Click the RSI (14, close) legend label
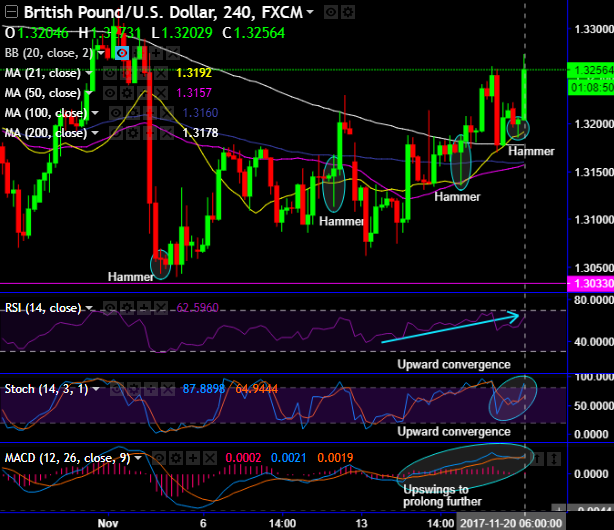 (x=43, y=308)
